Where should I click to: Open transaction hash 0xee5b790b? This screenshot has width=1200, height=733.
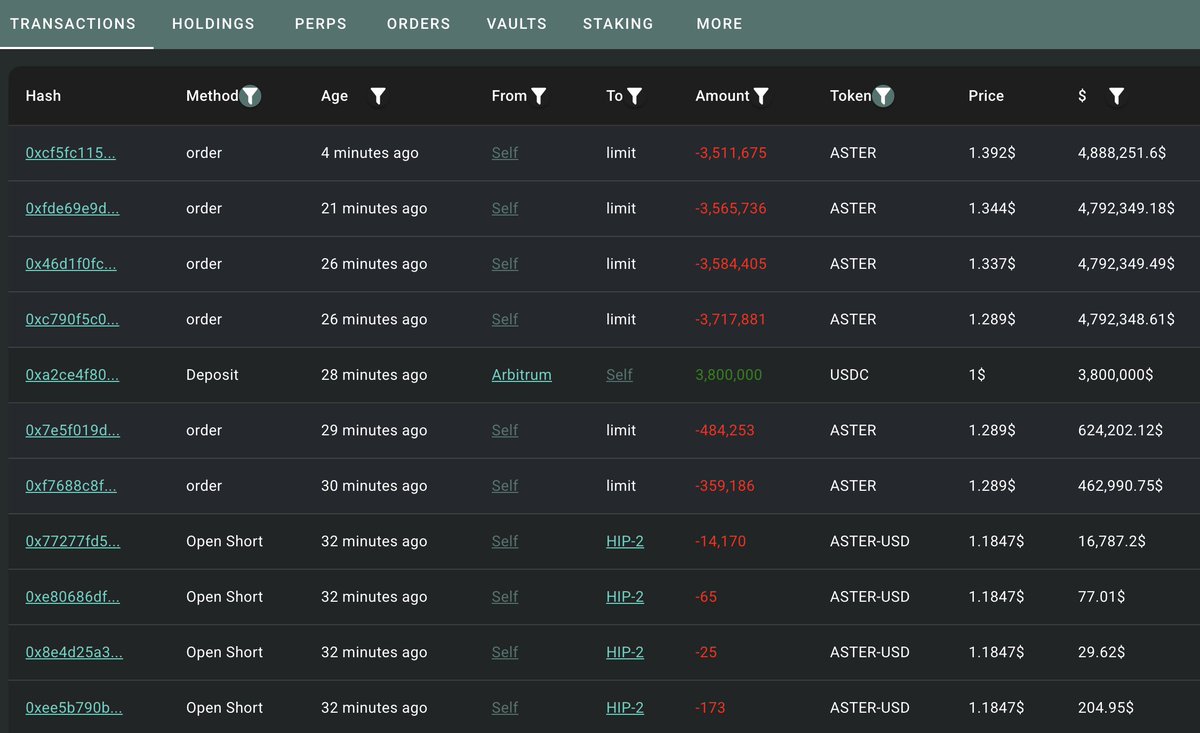coord(74,707)
